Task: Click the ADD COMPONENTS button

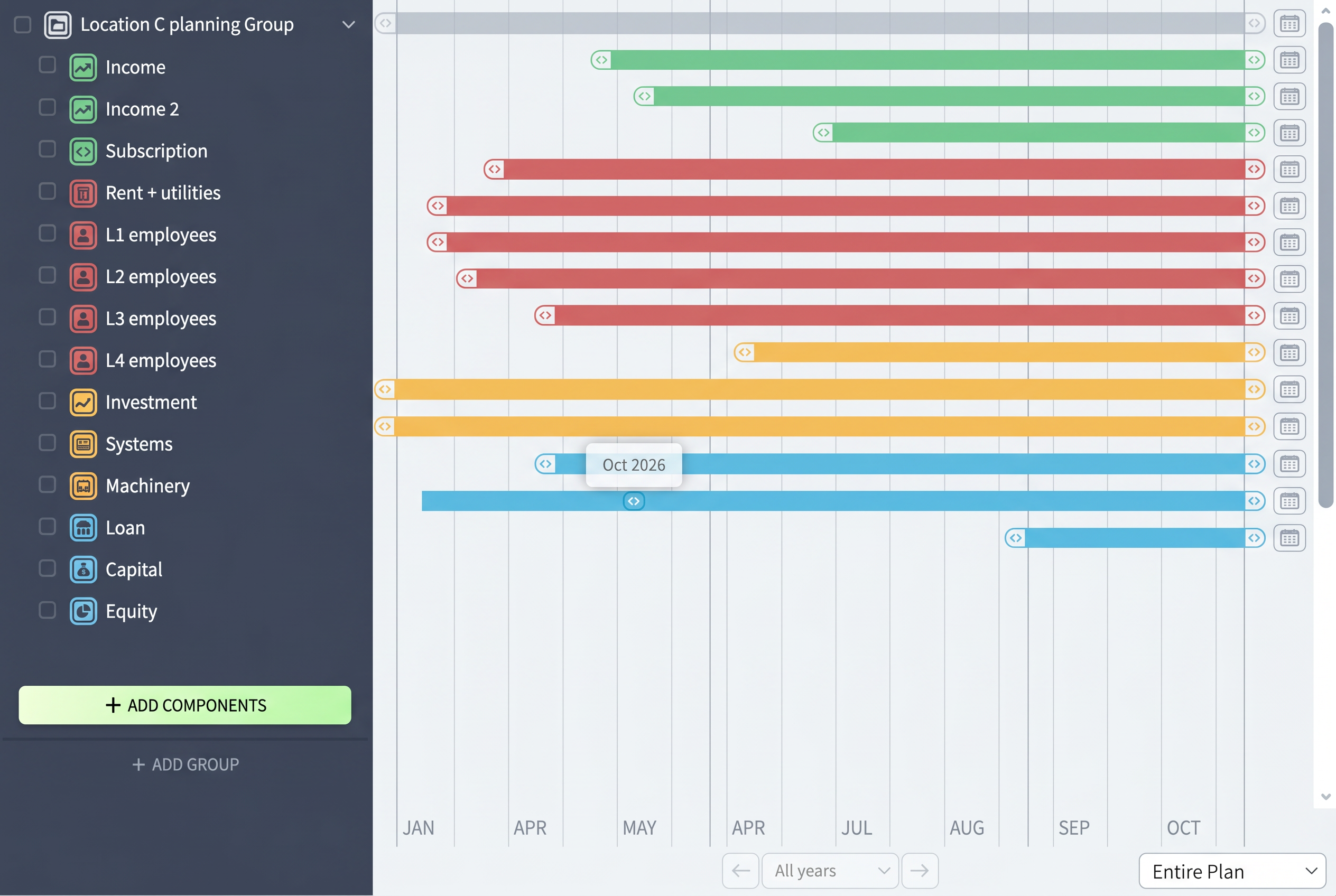Action: click(185, 705)
